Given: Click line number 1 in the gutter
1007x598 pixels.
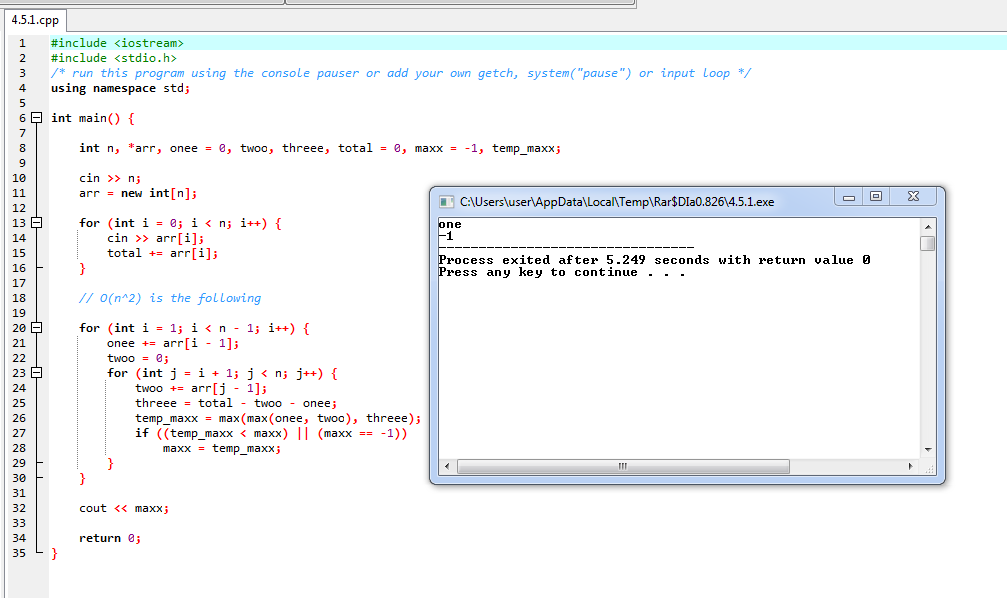Looking at the screenshot, I should tap(22, 43).
